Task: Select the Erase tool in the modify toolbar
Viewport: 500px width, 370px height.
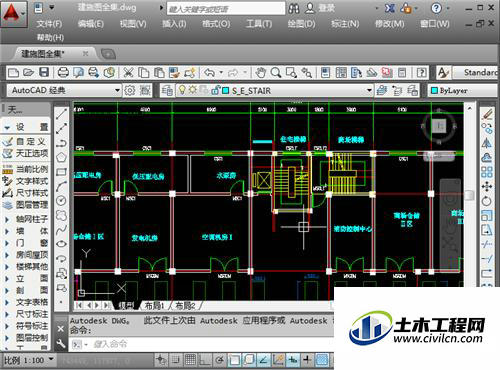Action: point(487,114)
